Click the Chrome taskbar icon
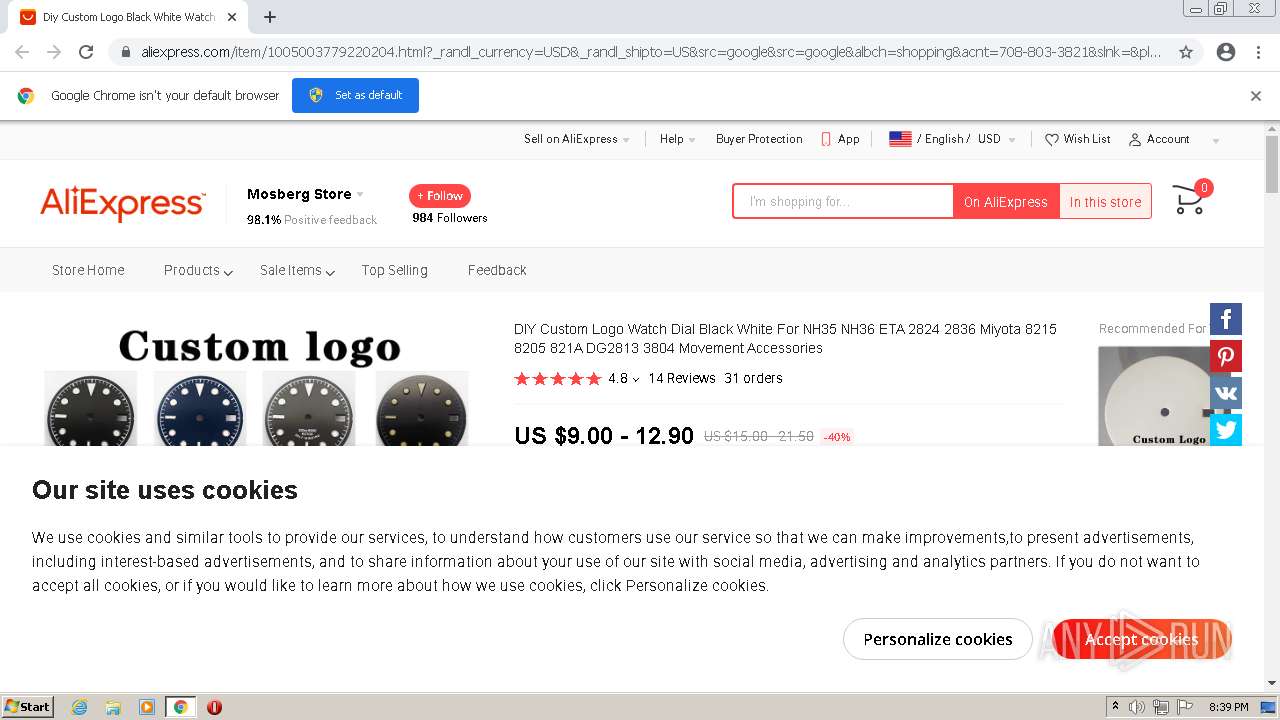 (180, 707)
